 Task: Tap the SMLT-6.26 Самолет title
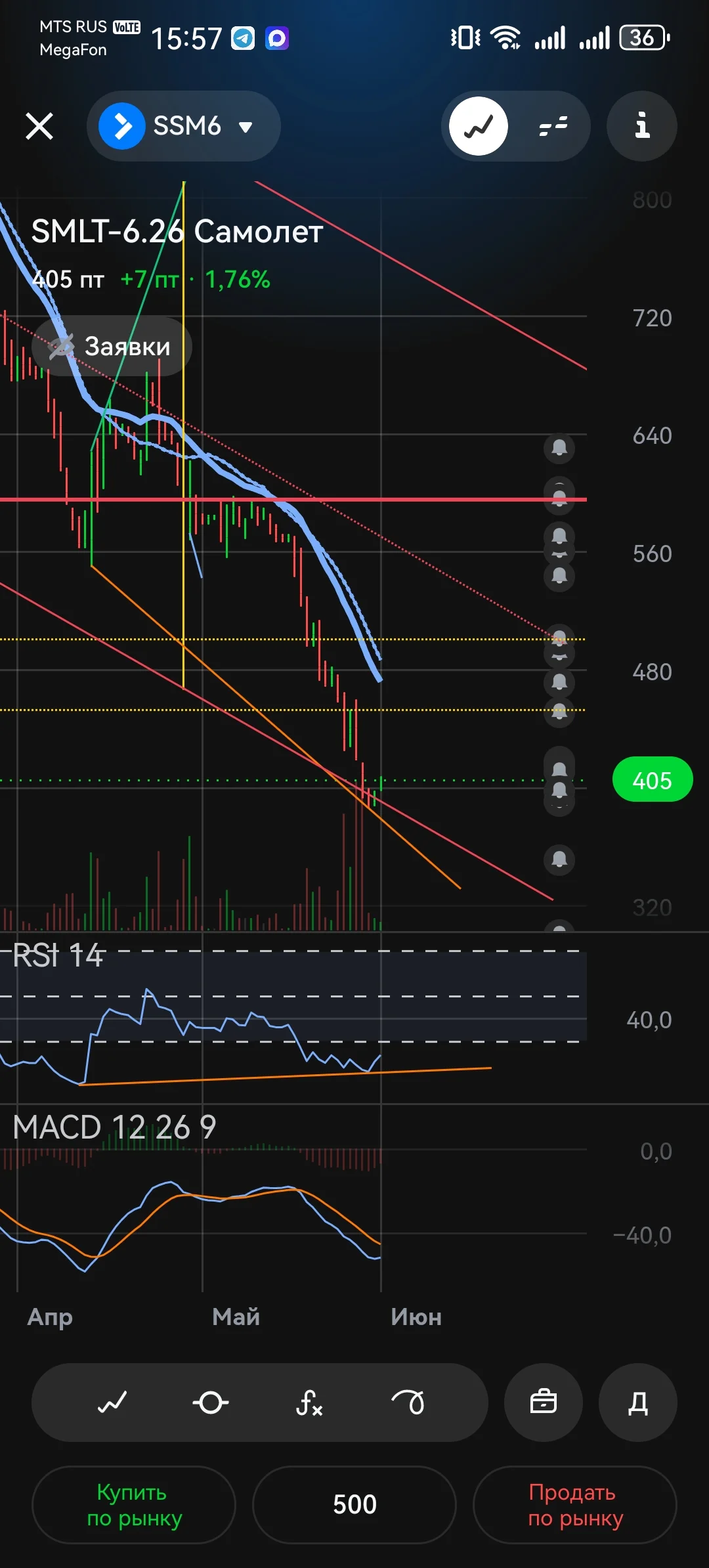(x=177, y=231)
